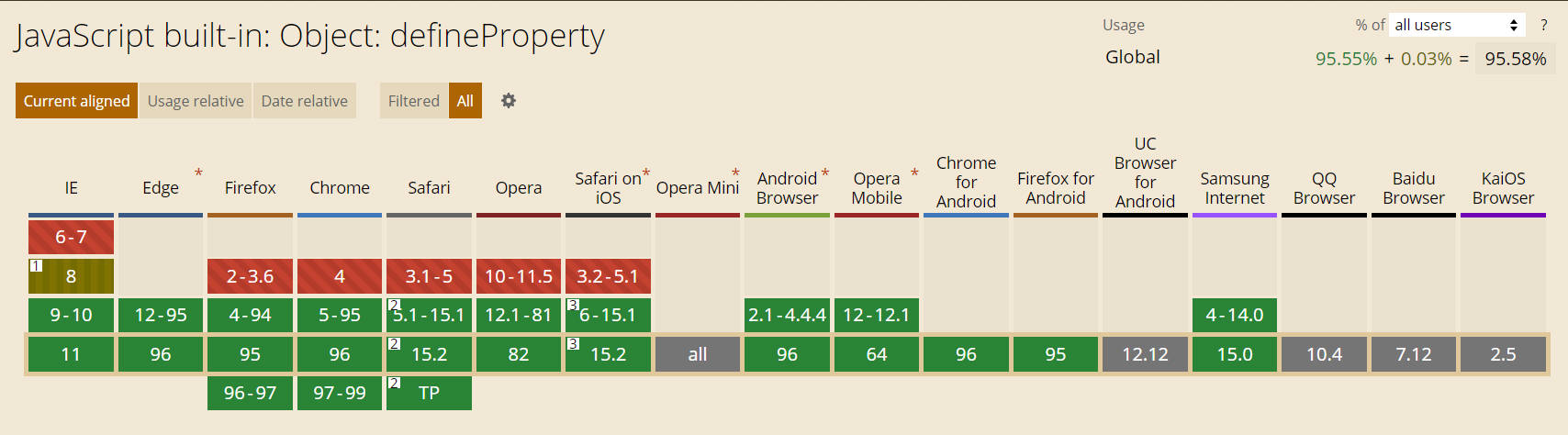Toggle the Filtered view option
This screenshot has width=1568, height=435.
tap(414, 101)
